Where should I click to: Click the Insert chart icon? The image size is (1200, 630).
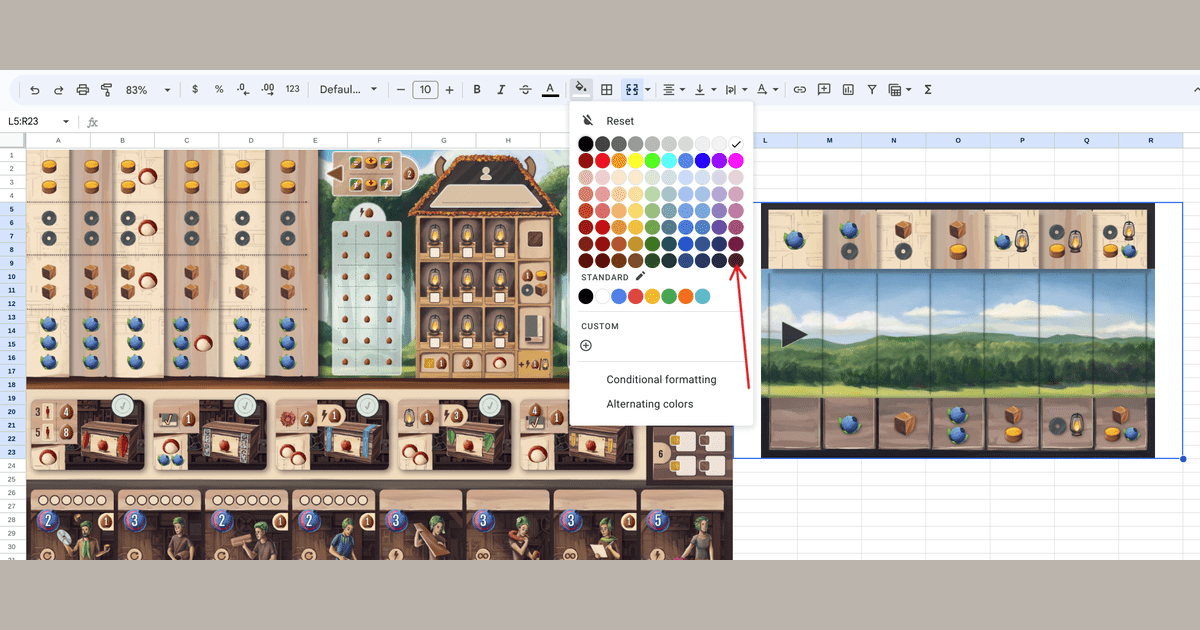847,89
